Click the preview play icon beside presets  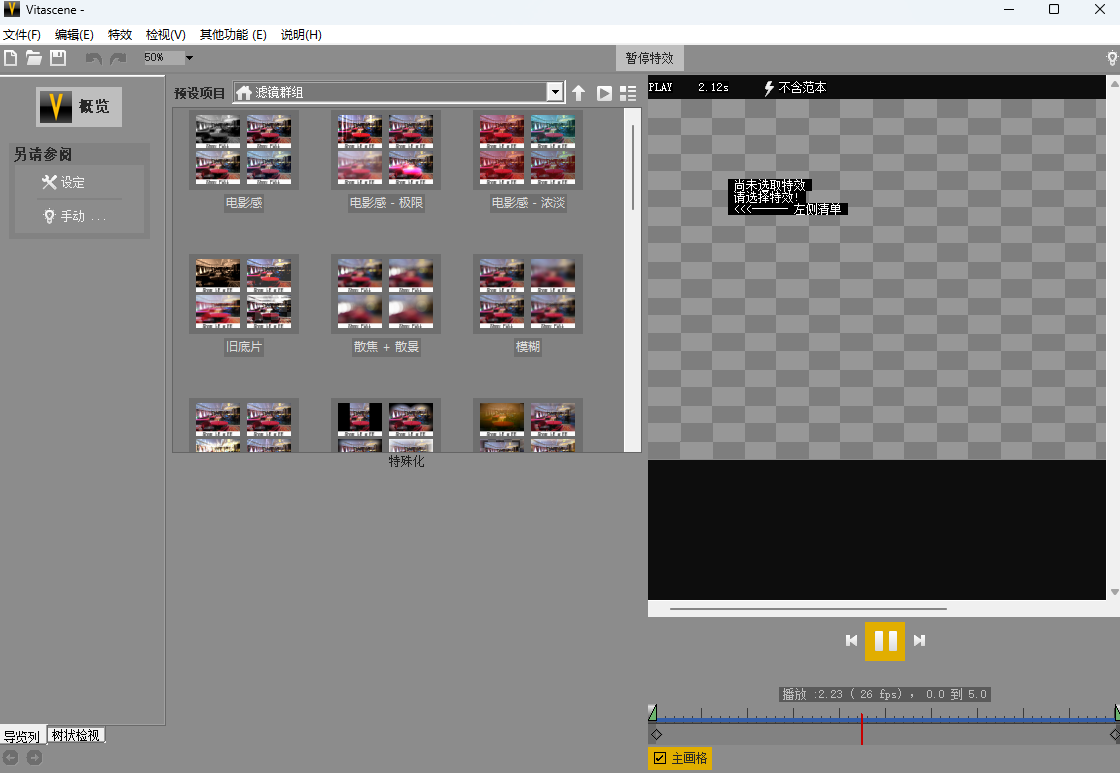point(604,94)
